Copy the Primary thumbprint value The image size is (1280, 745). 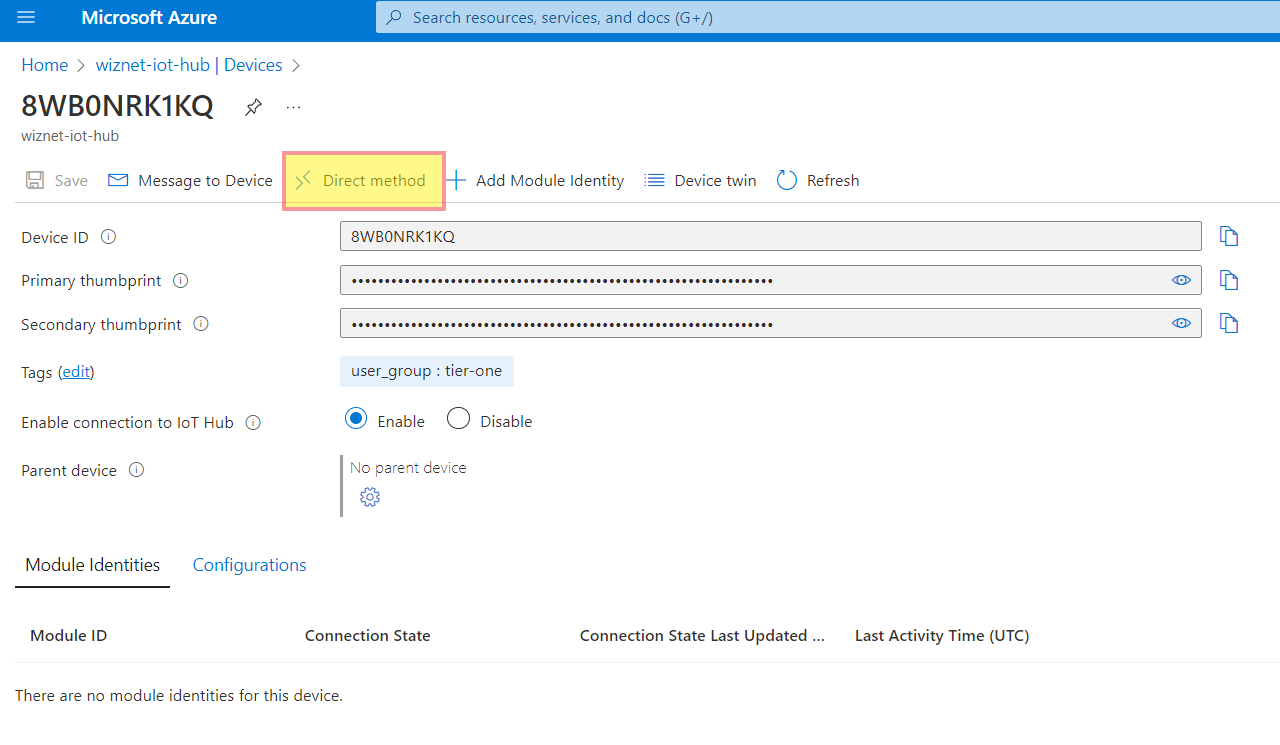(1228, 280)
